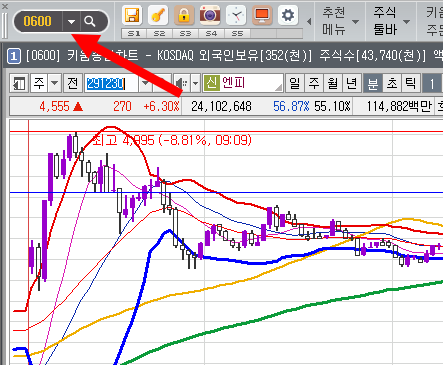Switch chart to daily with 일
This screenshot has width=443, height=365.
click(x=295, y=83)
